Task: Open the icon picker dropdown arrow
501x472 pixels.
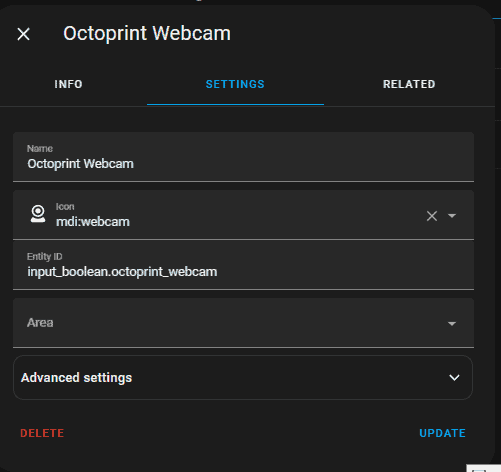Action: 452,216
